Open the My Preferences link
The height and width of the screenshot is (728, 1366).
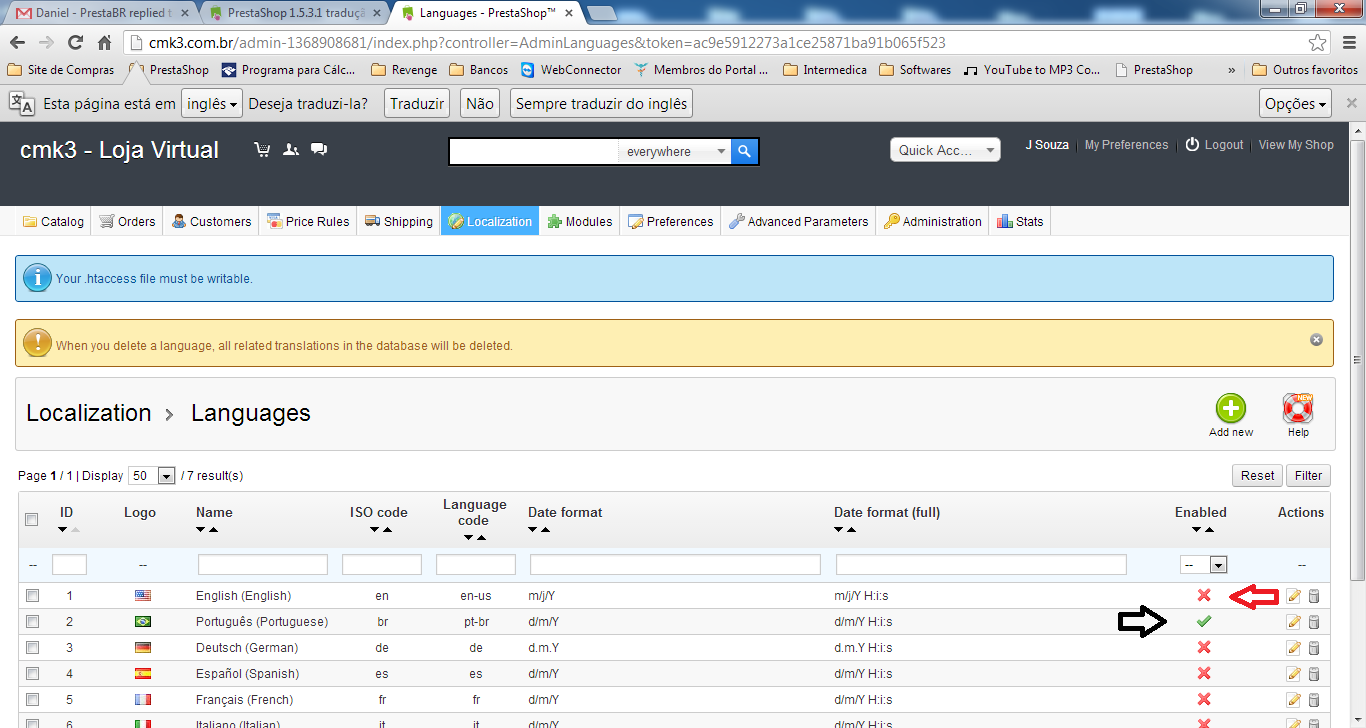pos(1126,145)
